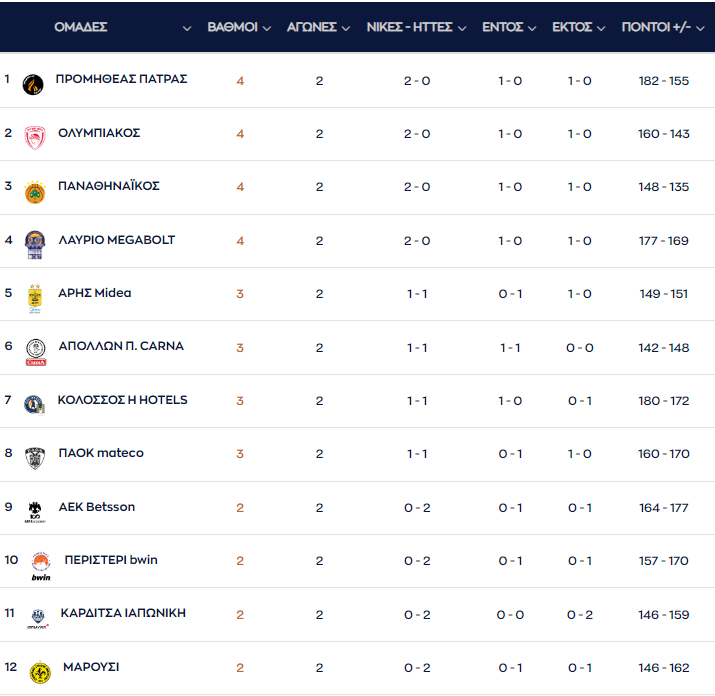This screenshot has width=715, height=696.
Task: Sort table by ΕΚΤΟΣ column
Action: (x=579, y=27)
